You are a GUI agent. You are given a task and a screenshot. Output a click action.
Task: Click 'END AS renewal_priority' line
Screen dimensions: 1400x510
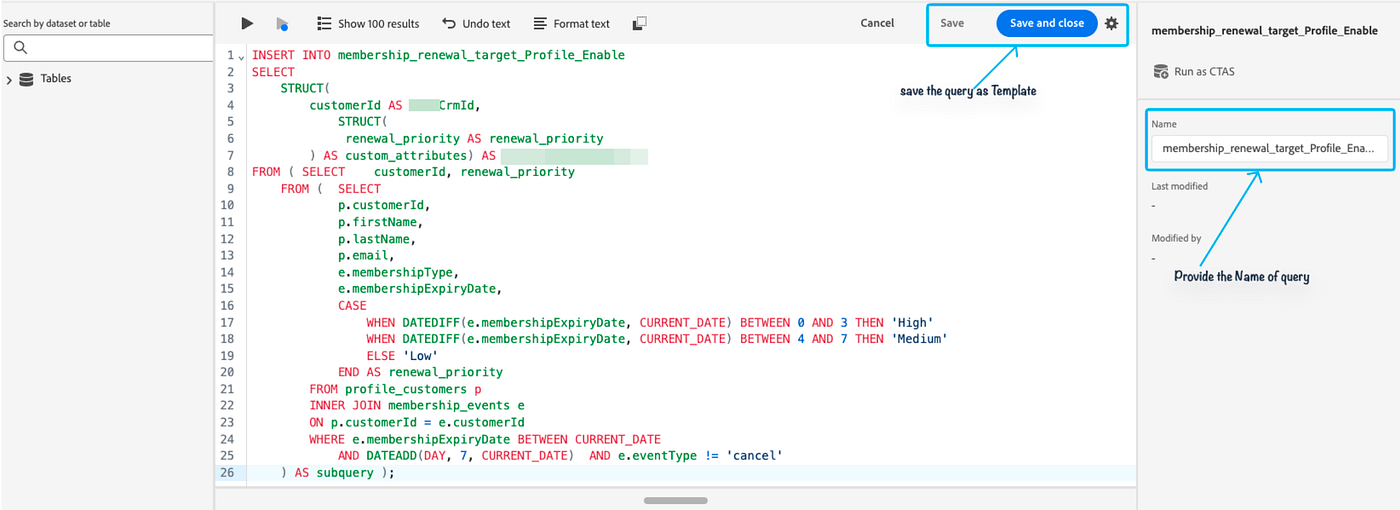pos(420,372)
